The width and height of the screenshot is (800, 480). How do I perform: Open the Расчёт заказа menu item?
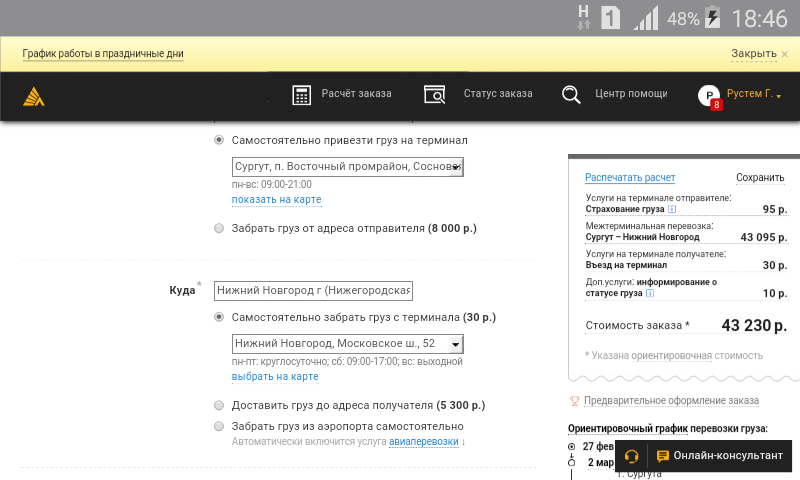click(x=356, y=94)
